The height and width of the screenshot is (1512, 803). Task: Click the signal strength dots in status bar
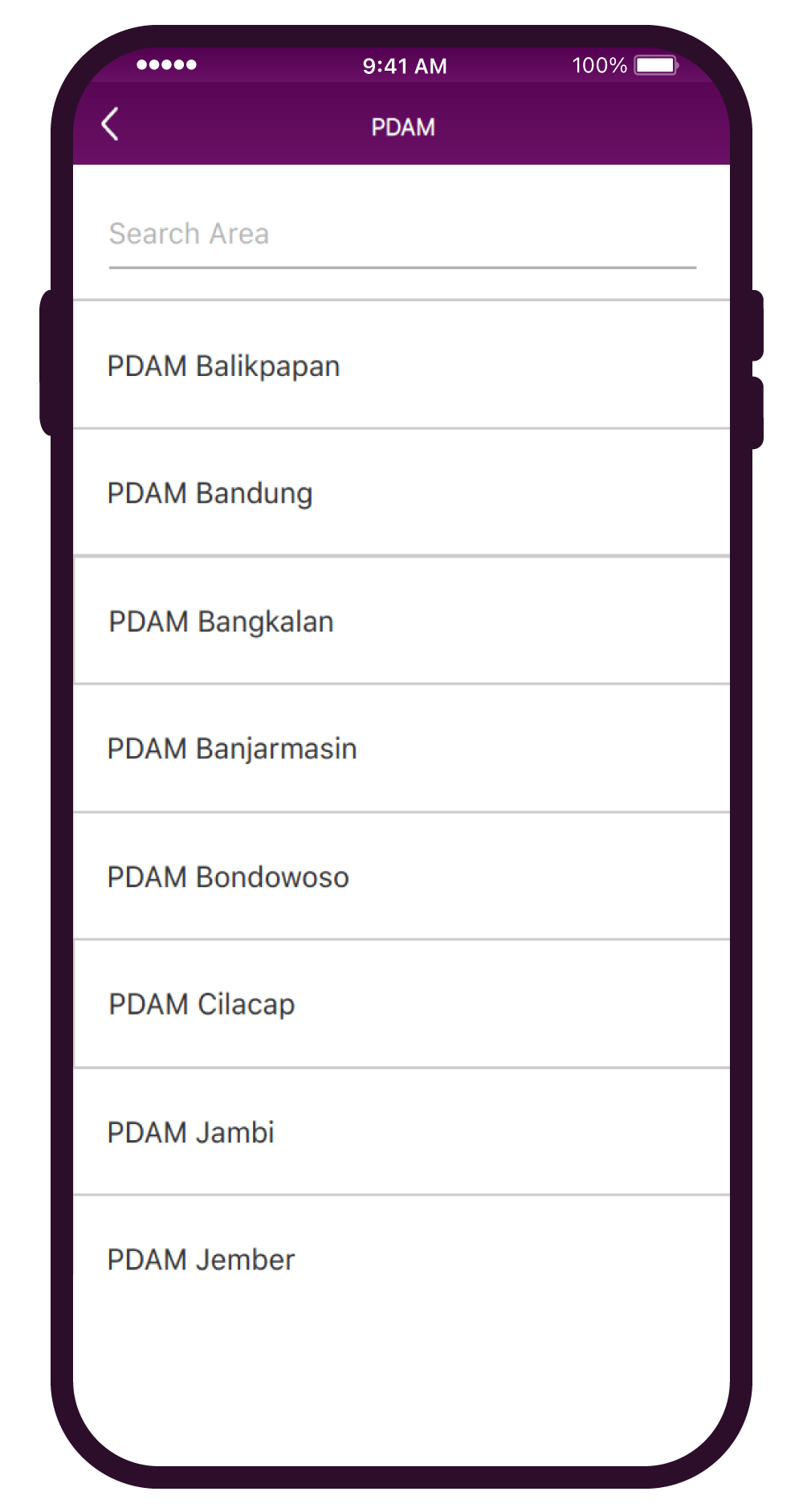pyautogui.click(x=166, y=65)
